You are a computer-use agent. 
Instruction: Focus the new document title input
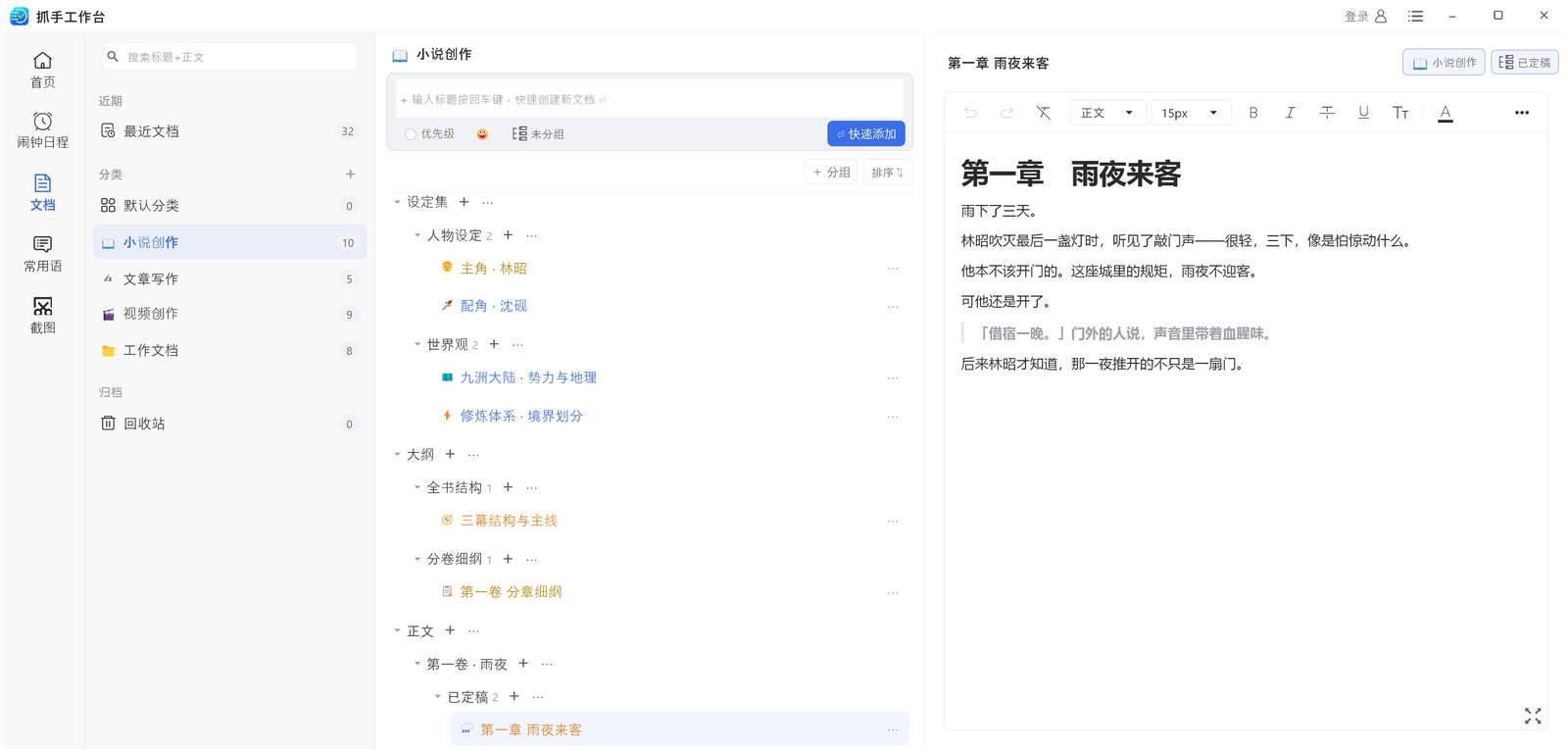click(x=650, y=99)
